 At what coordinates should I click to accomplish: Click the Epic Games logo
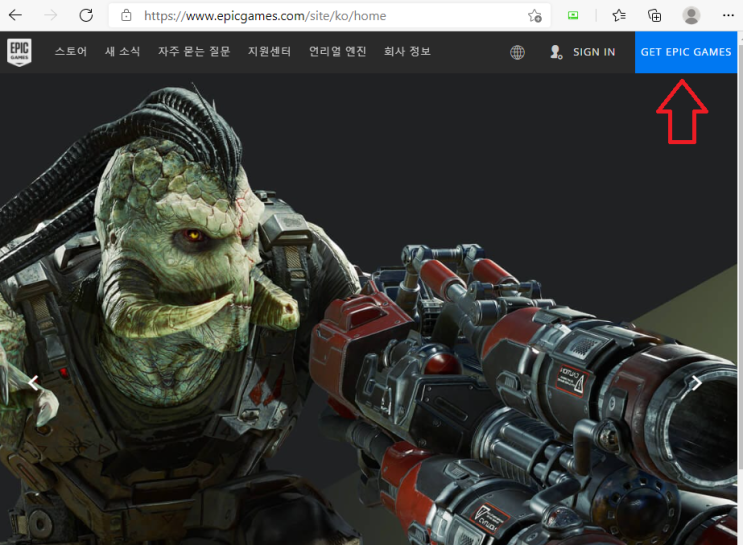(19, 52)
